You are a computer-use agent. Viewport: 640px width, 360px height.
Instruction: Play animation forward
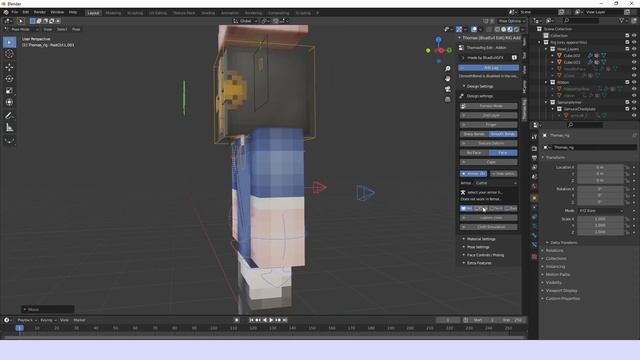(271, 320)
